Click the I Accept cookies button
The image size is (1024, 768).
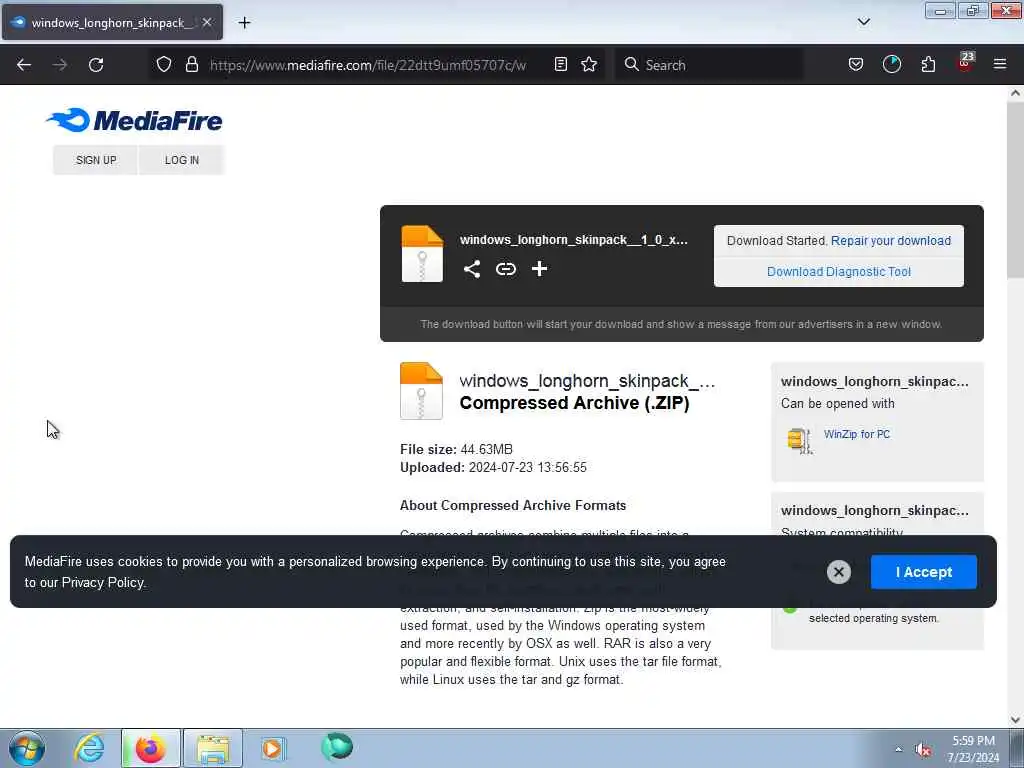(x=923, y=572)
